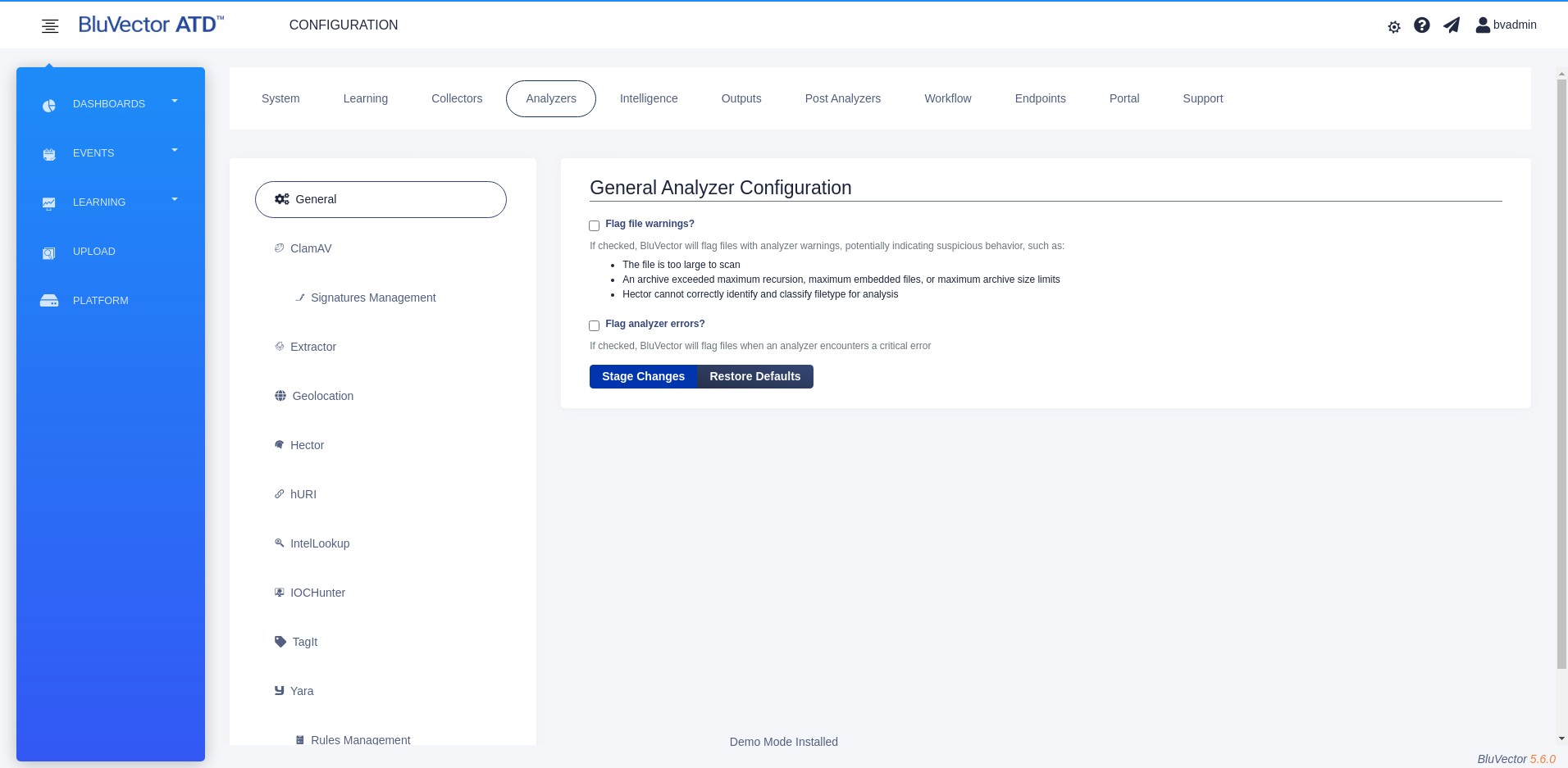Click the Signatures Management icon
Screen dimensions: 1568x768
(300, 298)
